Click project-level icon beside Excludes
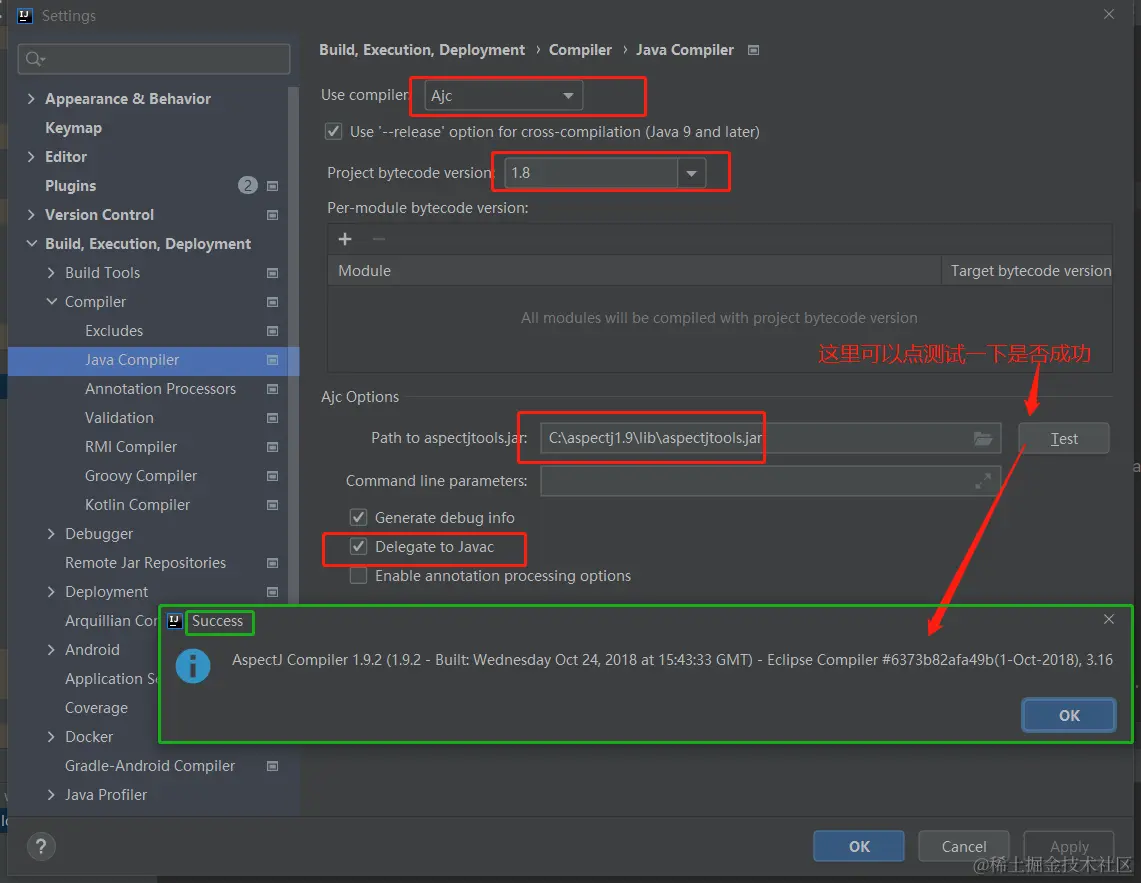The image size is (1141, 883). pos(272,331)
